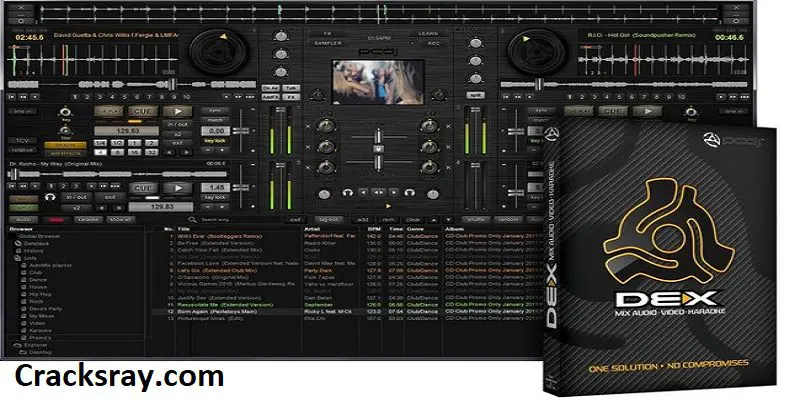
Task: Open the FX panel in the center section
Action: coord(328,34)
